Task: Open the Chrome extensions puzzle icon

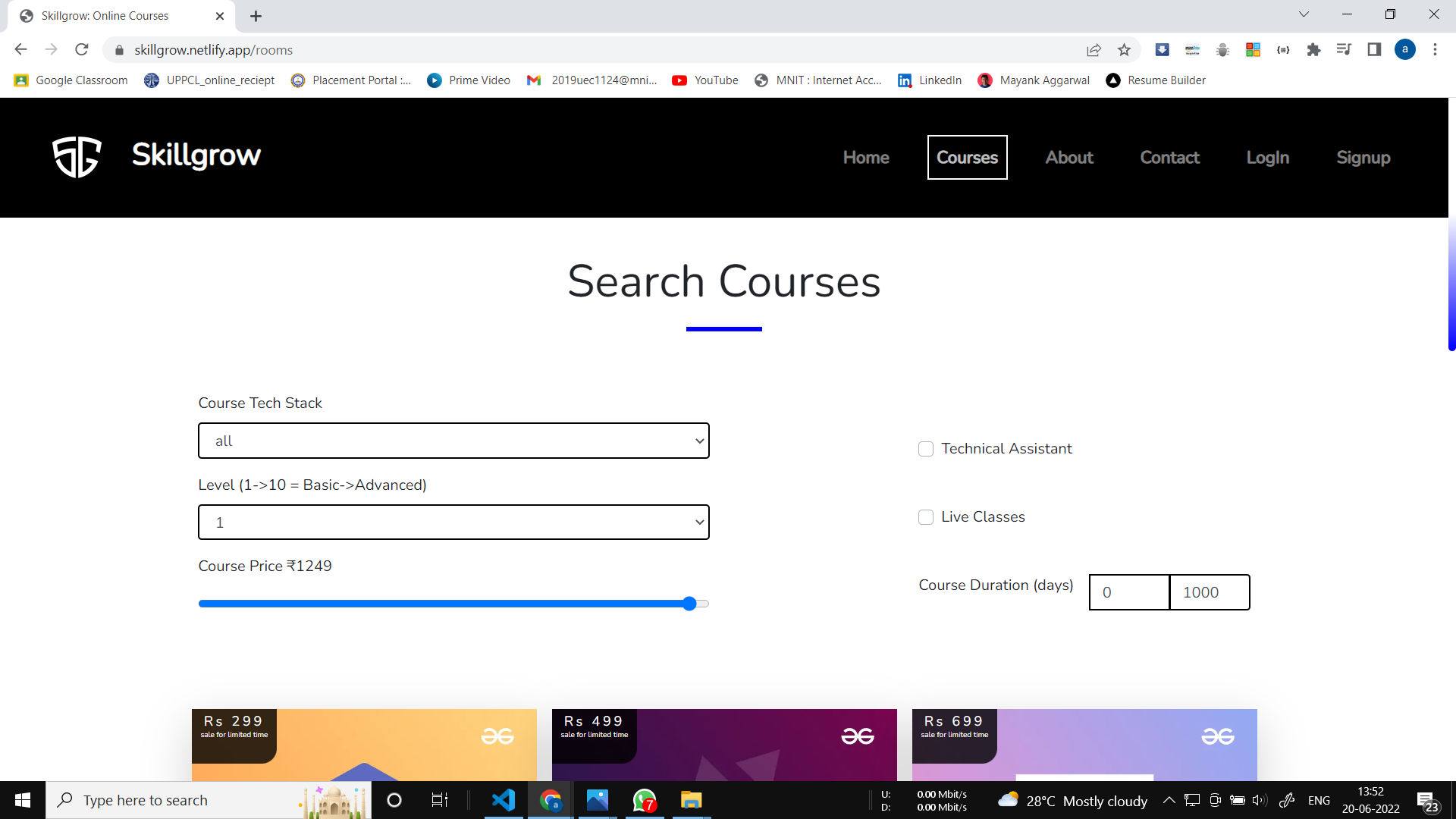Action: click(1313, 50)
